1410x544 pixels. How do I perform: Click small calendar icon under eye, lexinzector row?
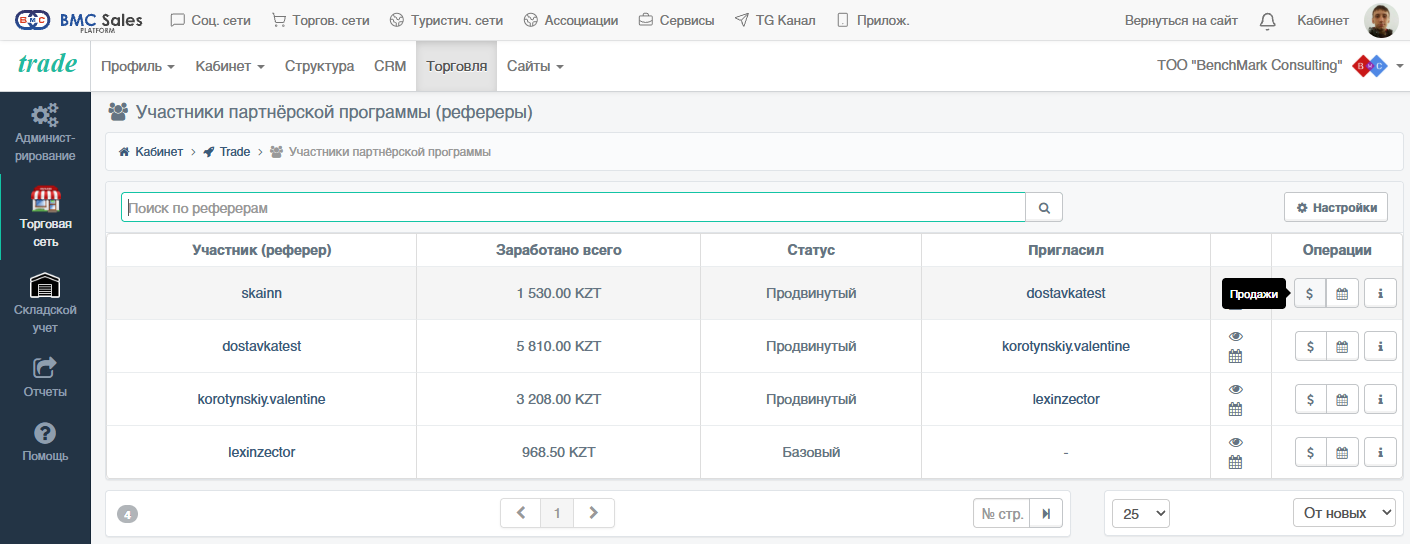(1235, 462)
